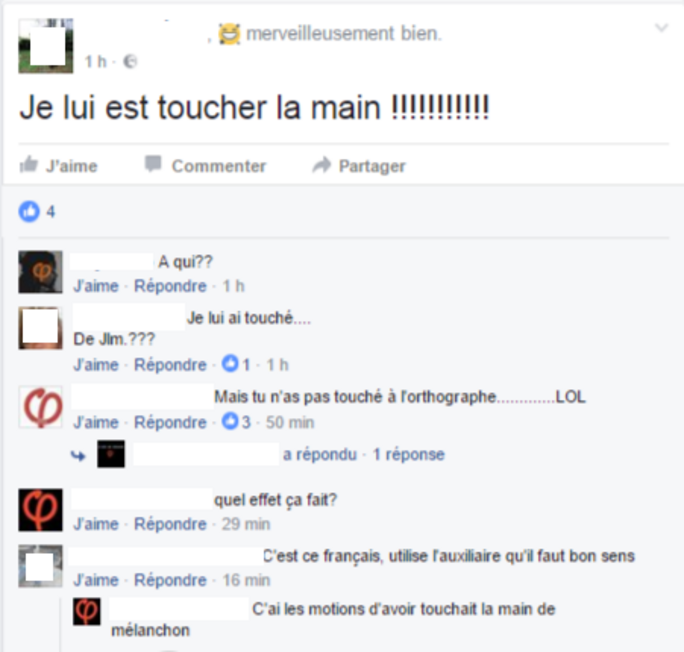Click the Commenter speech bubble icon
The image size is (684, 652).
(x=153, y=164)
